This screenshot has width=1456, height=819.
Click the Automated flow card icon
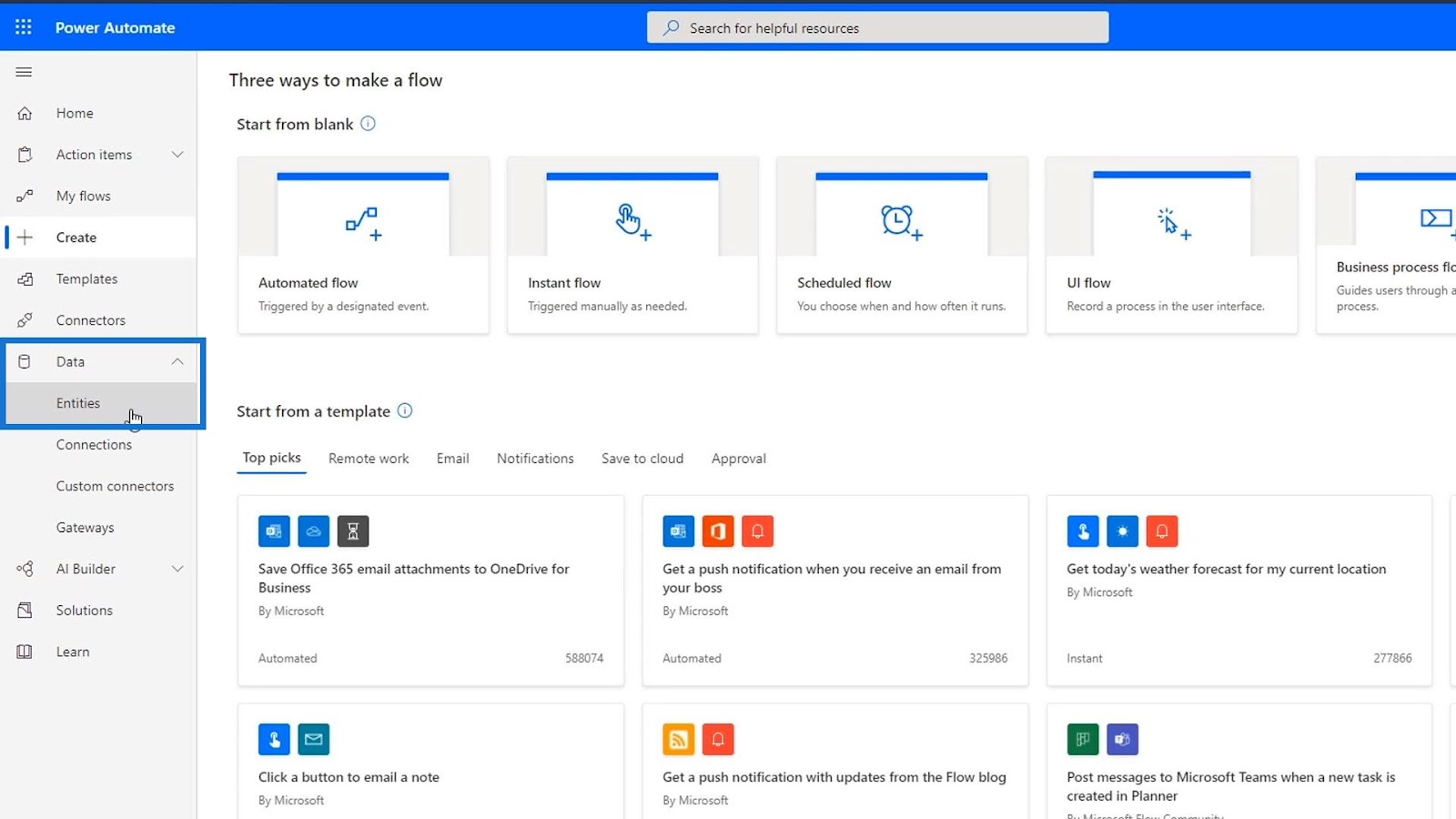(x=363, y=223)
